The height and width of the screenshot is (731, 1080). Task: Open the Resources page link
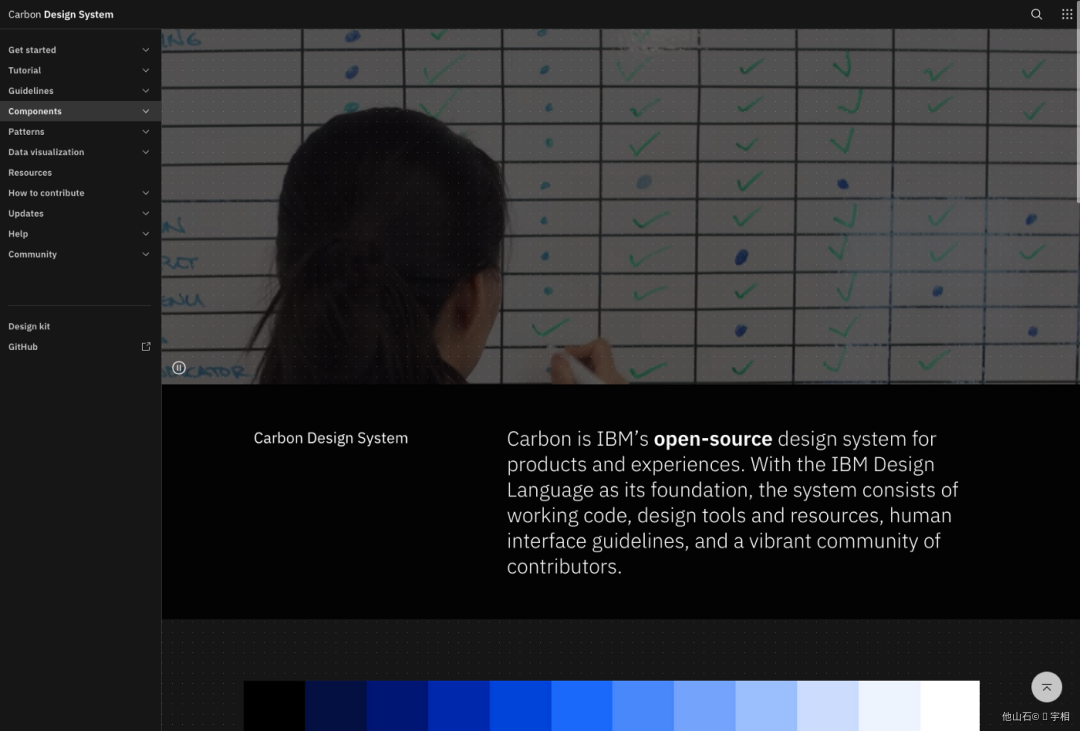pos(81,172)
